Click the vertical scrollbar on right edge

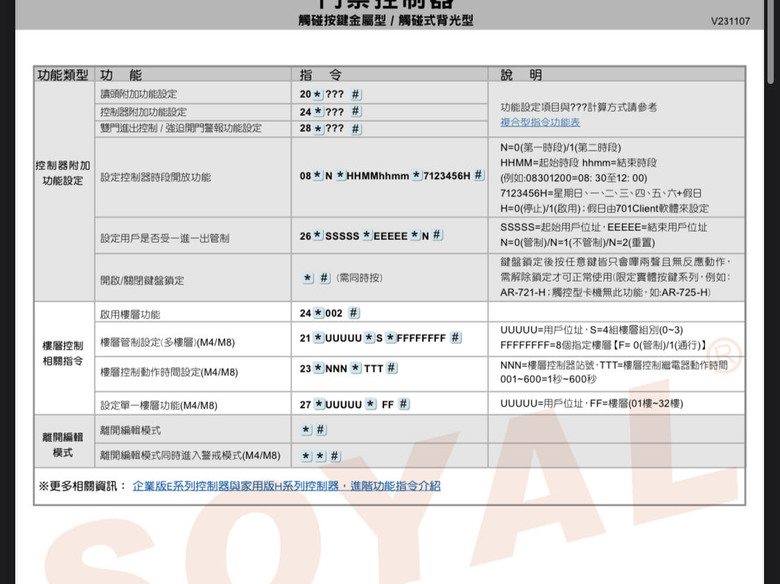pos(771,42)
